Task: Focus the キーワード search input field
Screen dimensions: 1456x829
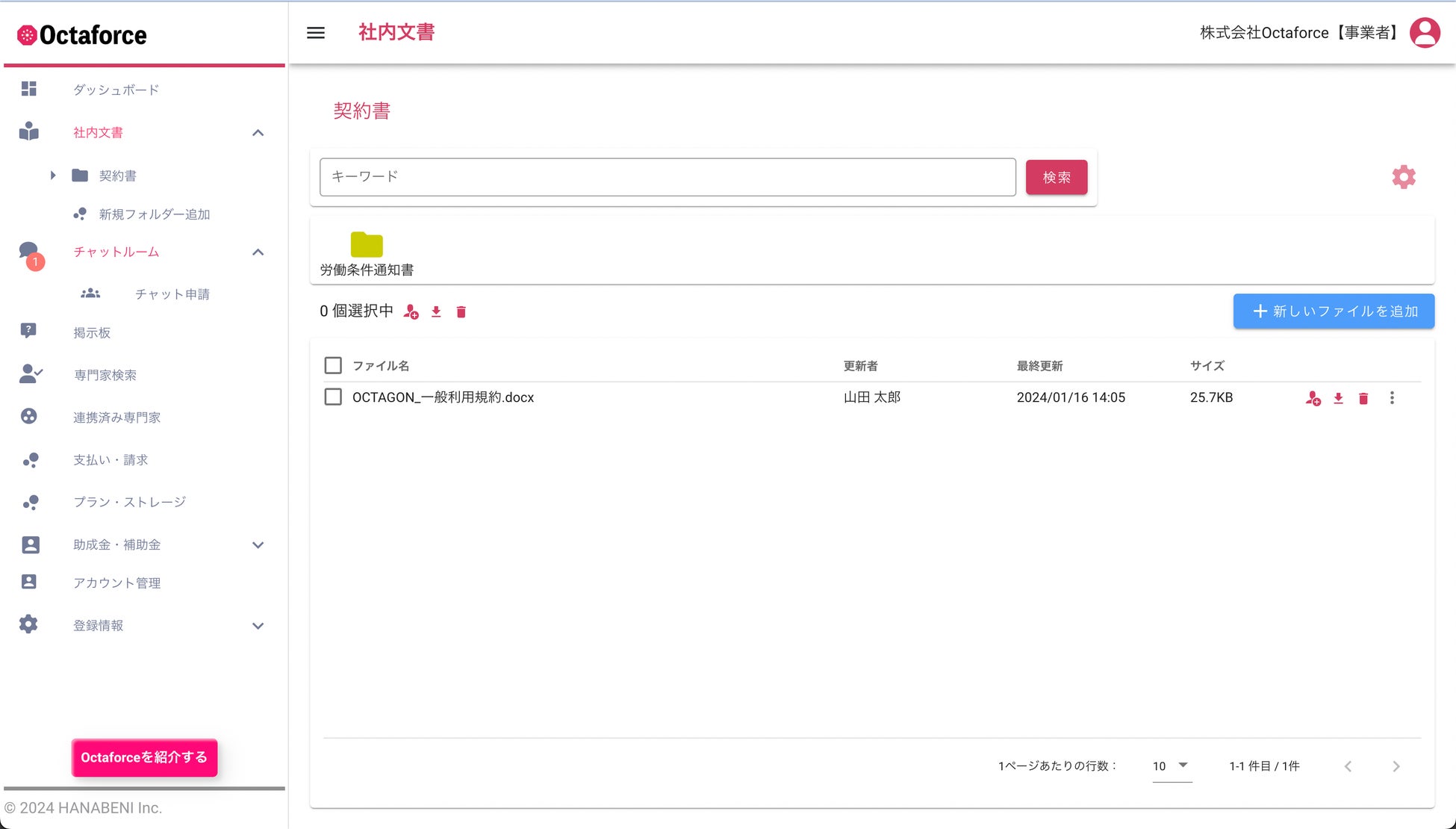Action: click(x=667, y=177)
